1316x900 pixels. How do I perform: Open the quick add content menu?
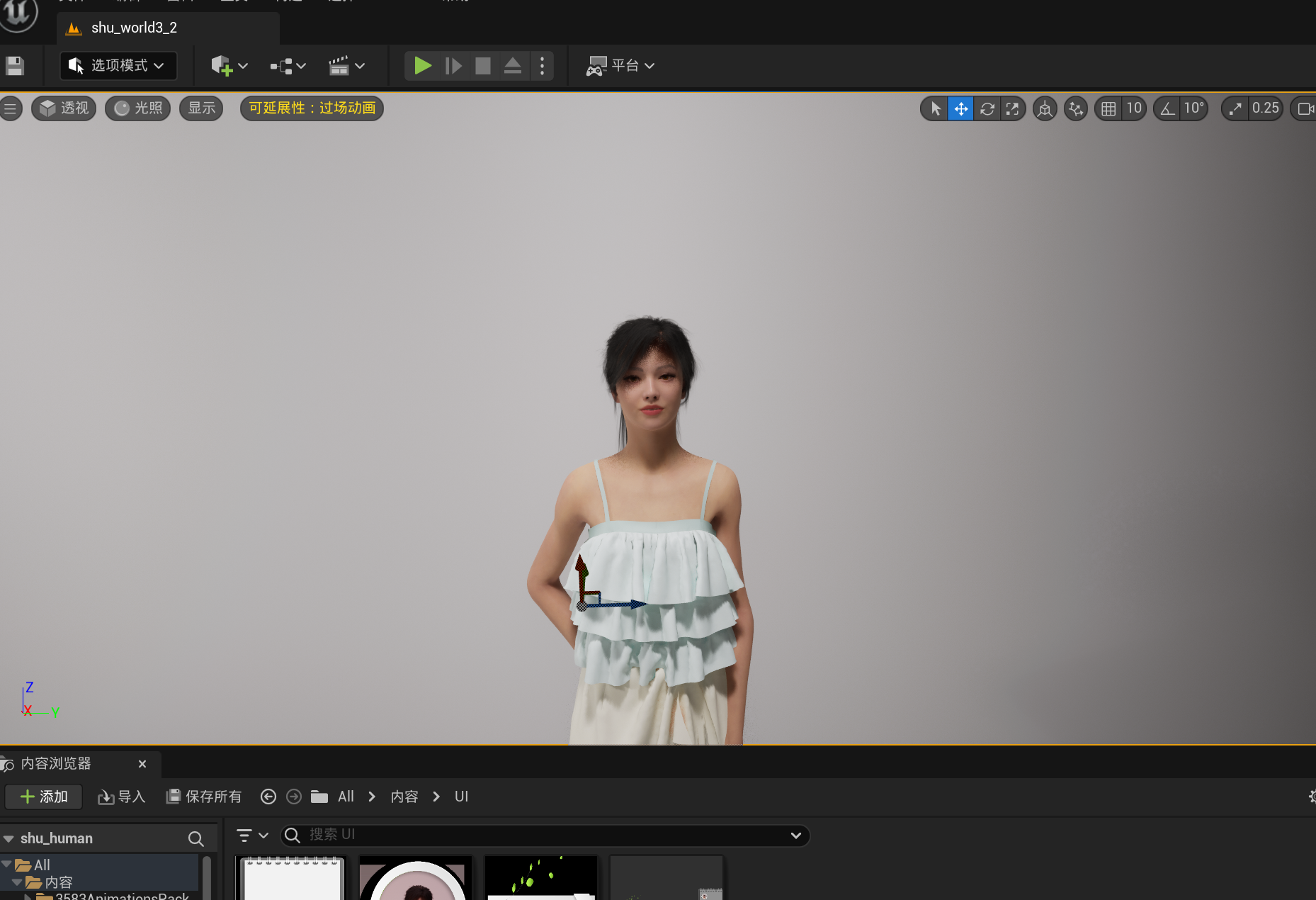[x=229, y=66]
